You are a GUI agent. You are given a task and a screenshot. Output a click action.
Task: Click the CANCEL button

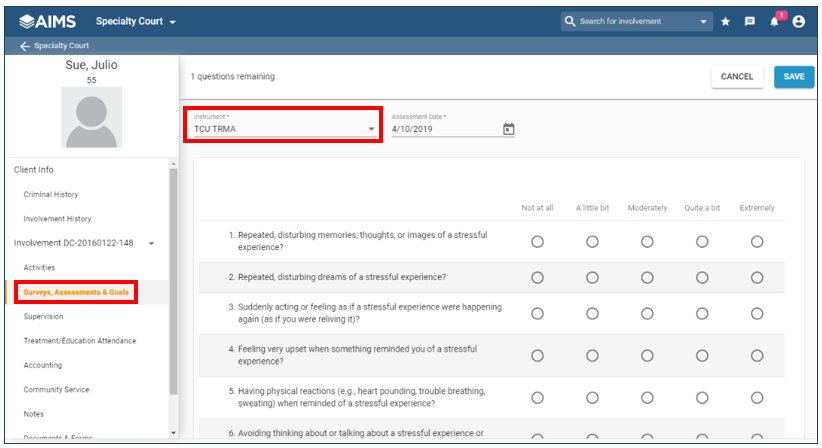tap(737, 77)
